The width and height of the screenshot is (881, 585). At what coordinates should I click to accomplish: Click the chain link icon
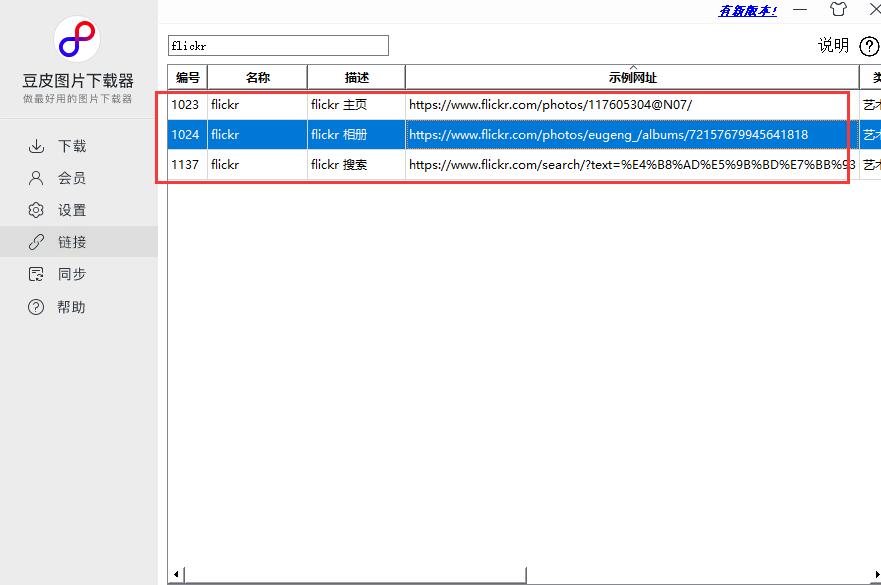36,242
